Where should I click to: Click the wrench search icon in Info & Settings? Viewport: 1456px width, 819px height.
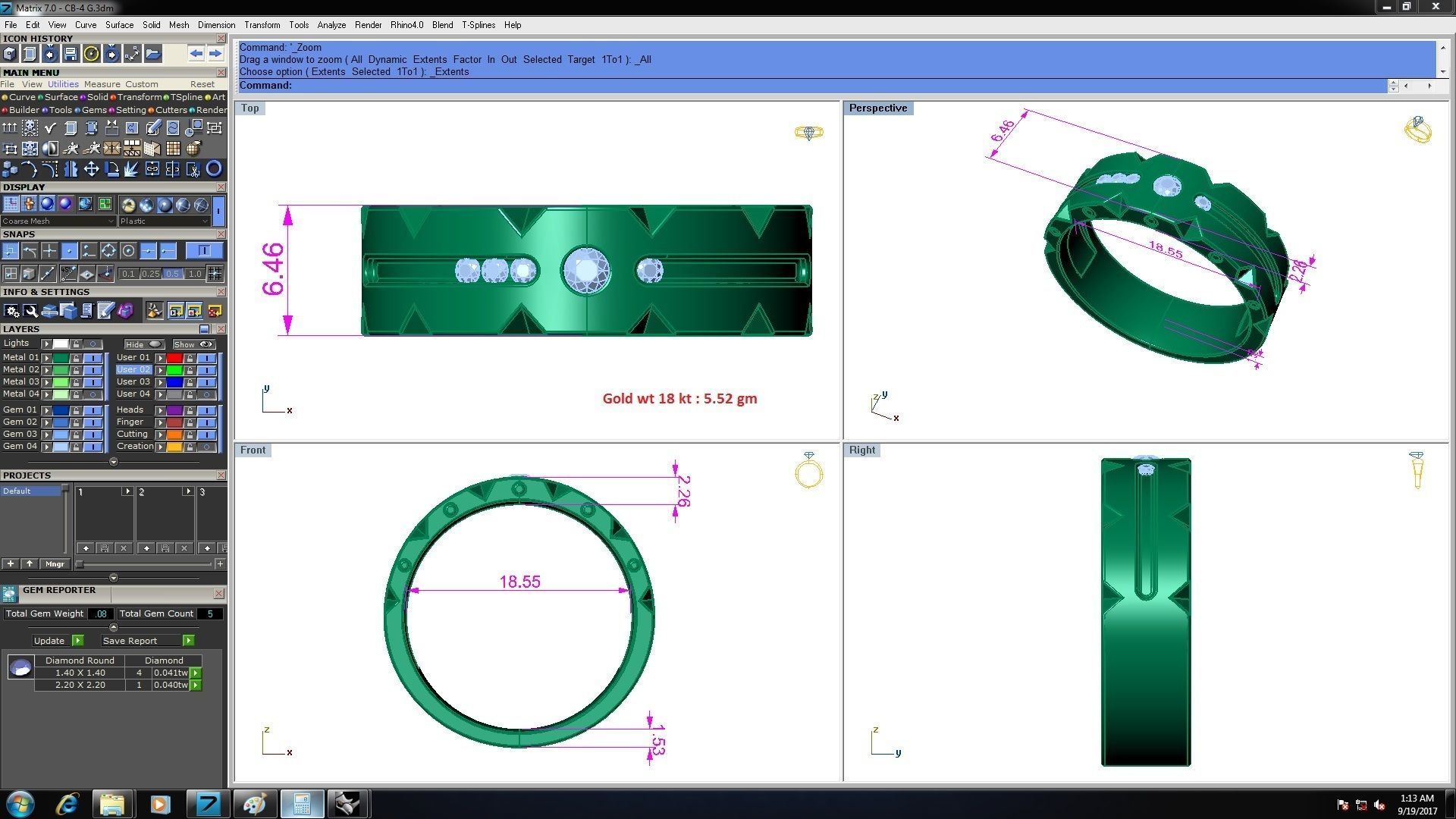pyautogui.click(x=30, y=311)
